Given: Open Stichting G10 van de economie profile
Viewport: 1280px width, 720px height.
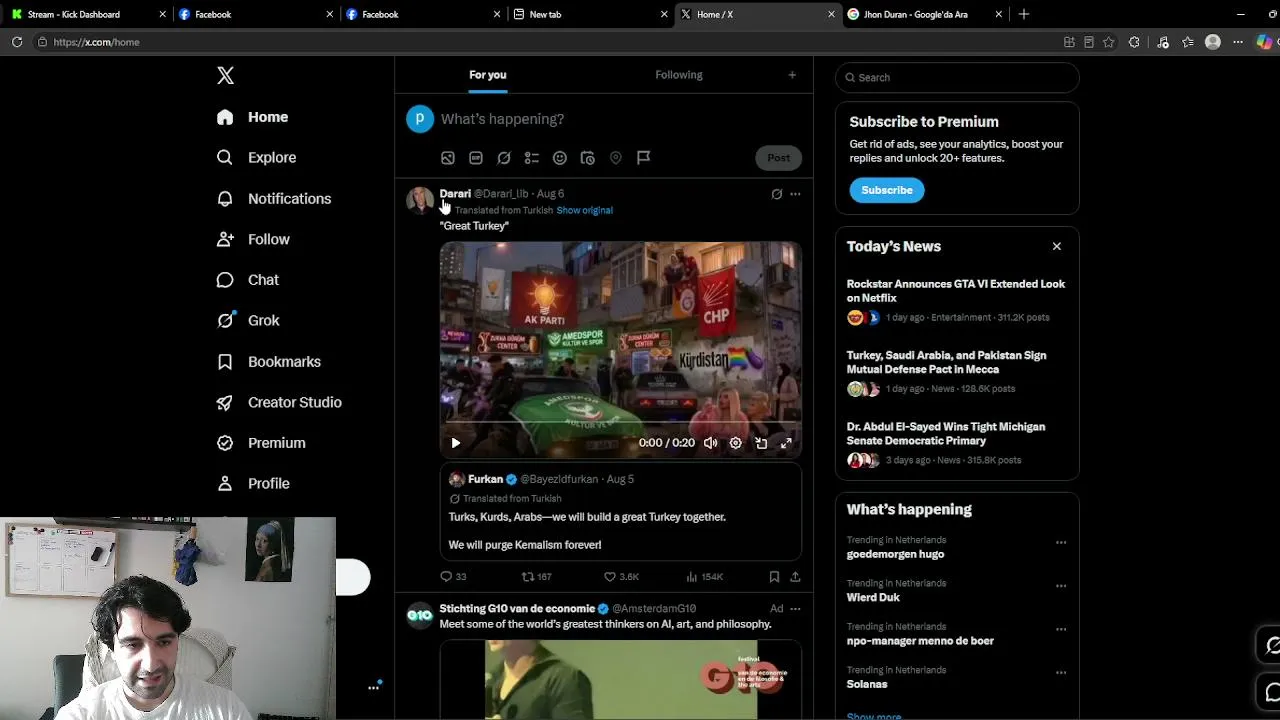Looking at the screenshot, I should coord(517,609).
